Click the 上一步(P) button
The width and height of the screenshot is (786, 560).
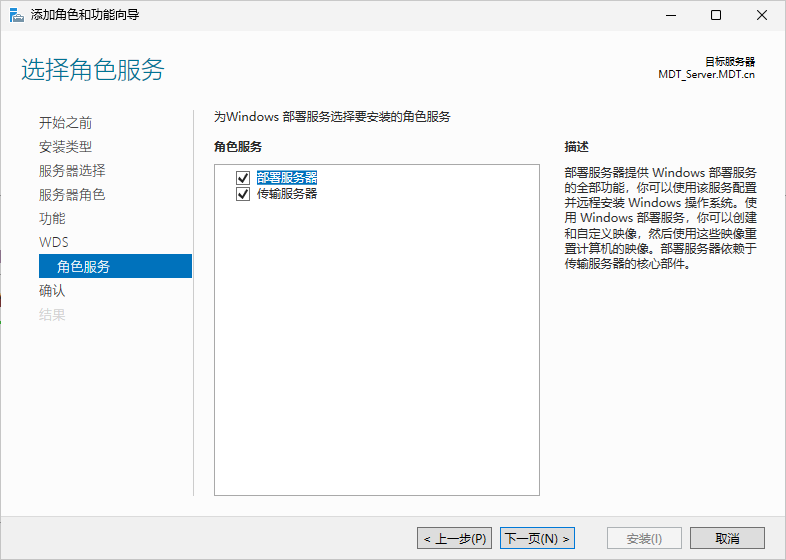pos(454,538)
